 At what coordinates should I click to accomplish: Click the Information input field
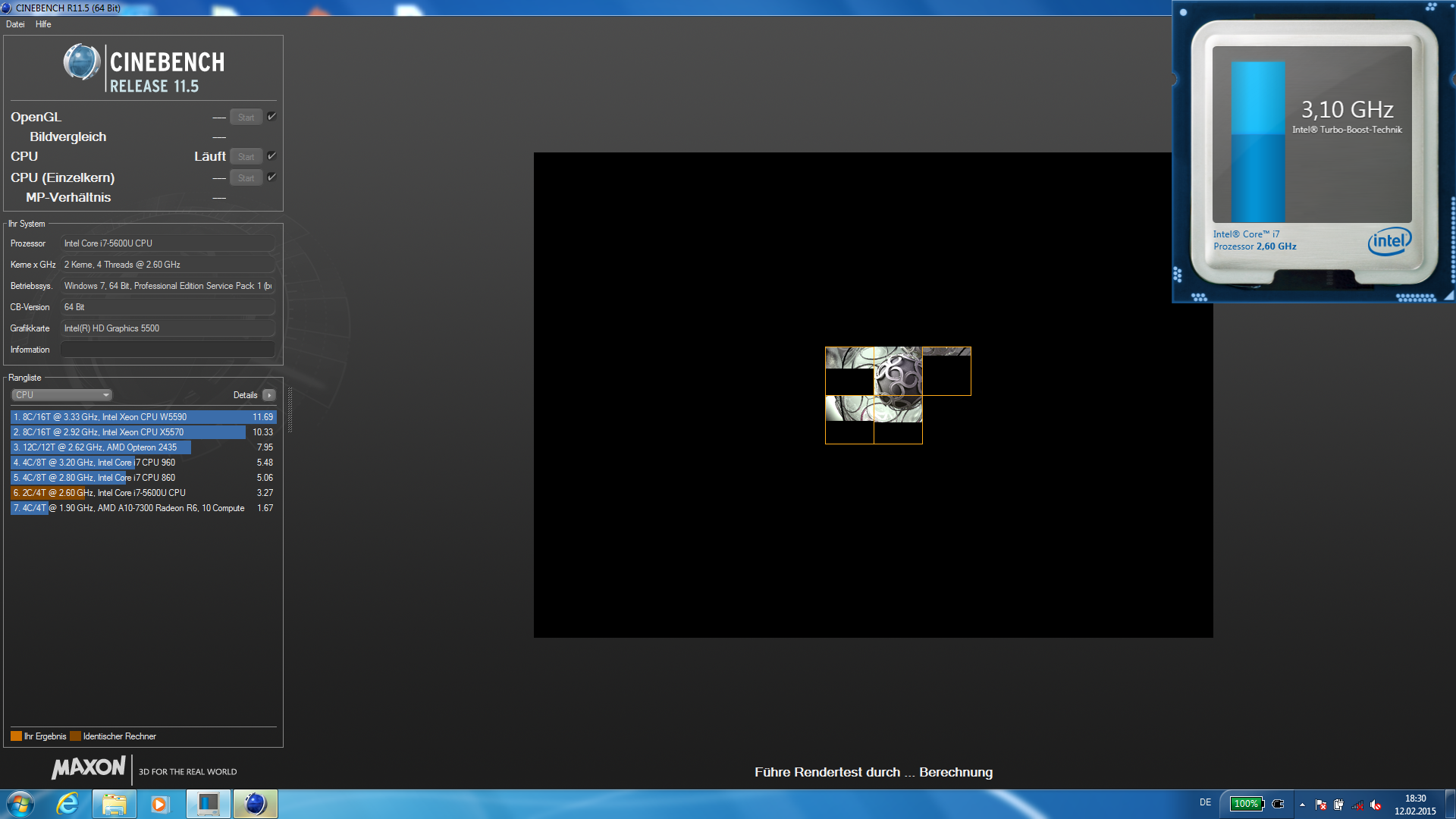pyautogui.click(x=168, y=350)
